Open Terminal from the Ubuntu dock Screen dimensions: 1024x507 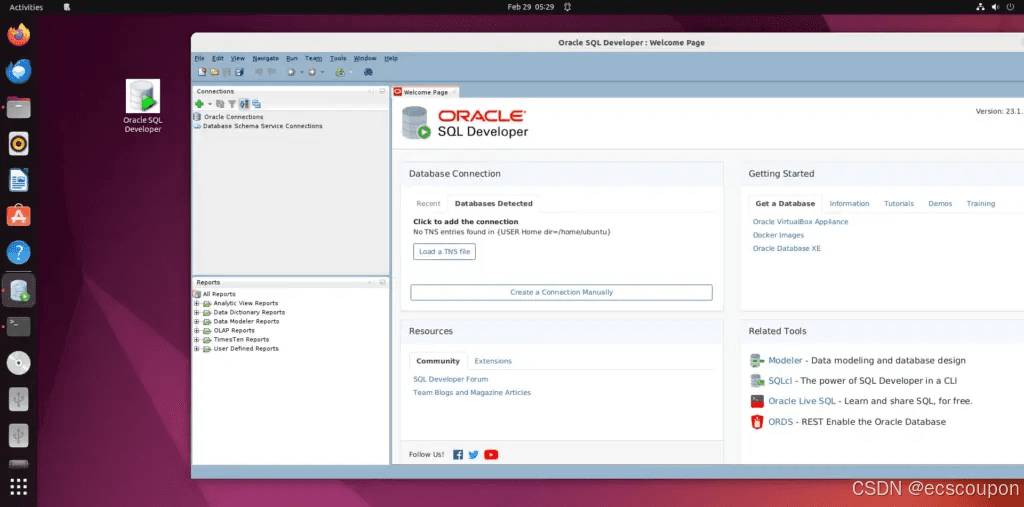(19, 327)
